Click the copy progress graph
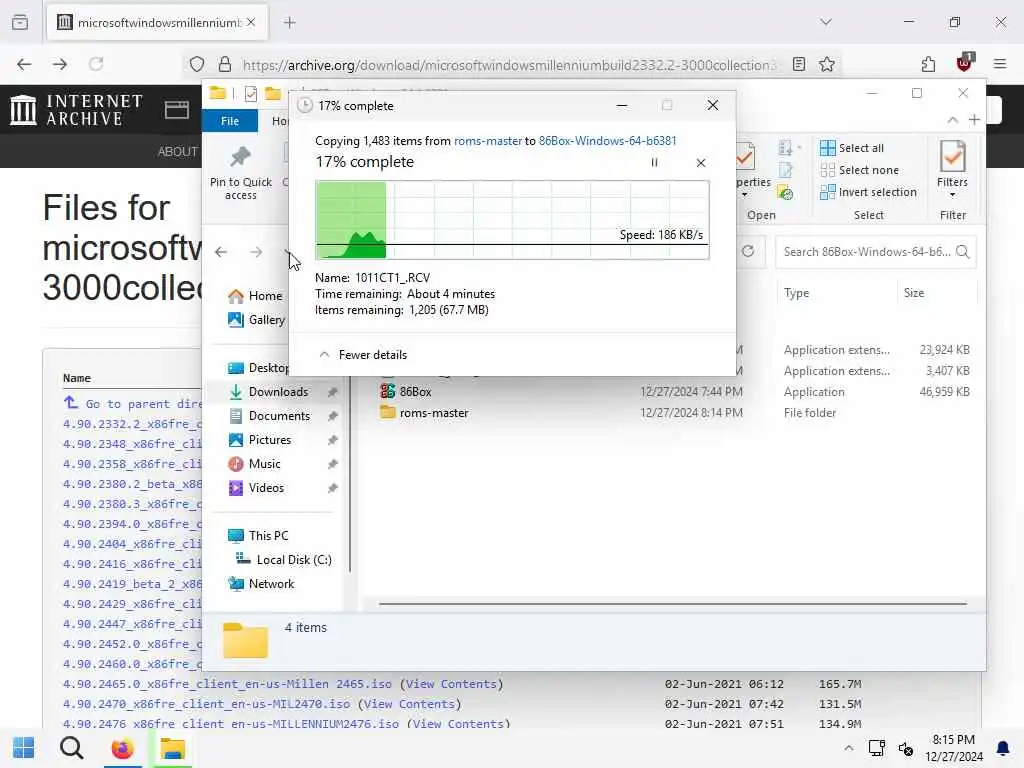 pyautogui.click(x=512, y=220)
